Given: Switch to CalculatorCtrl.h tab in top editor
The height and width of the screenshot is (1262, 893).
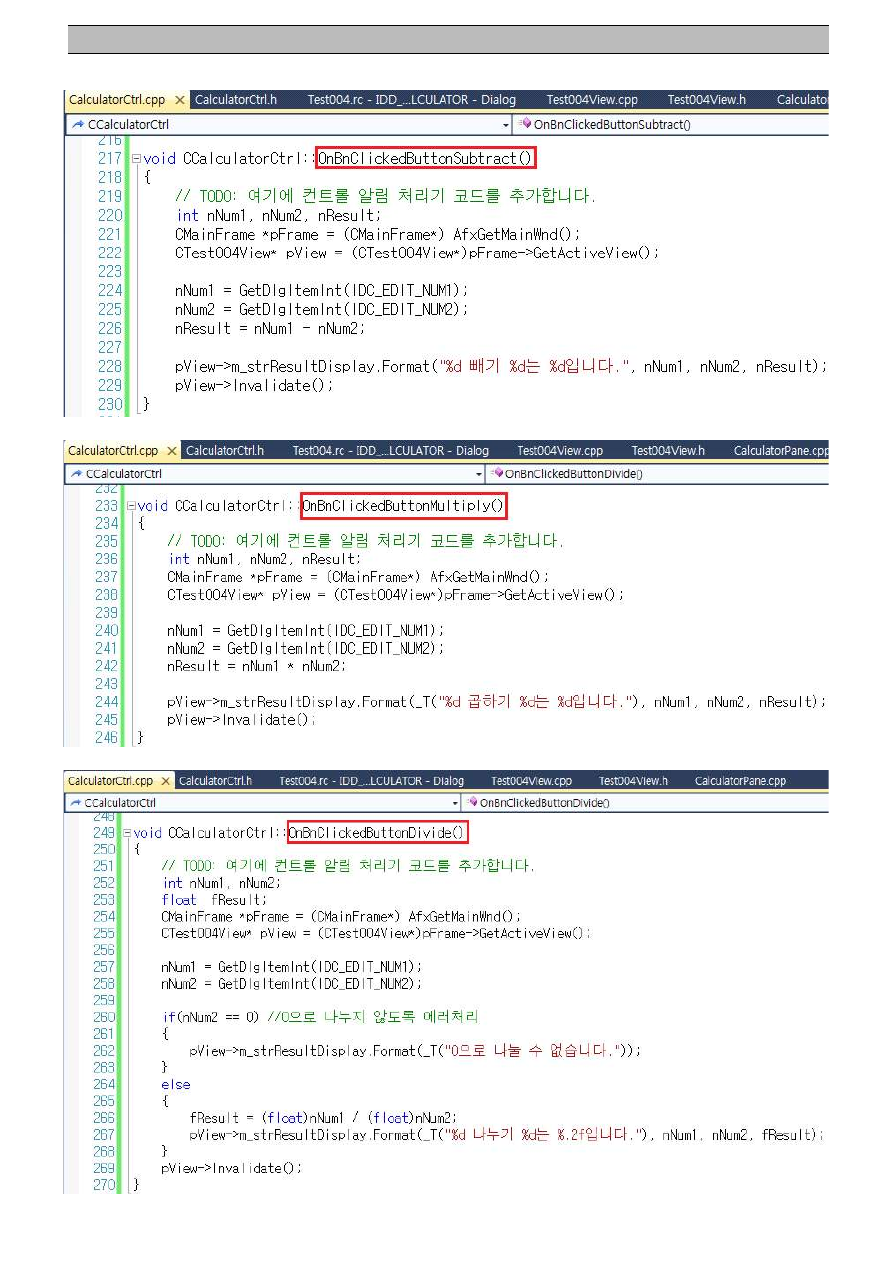Looking at the screenshot, I should pyautogui.click(x=235, y=100).
